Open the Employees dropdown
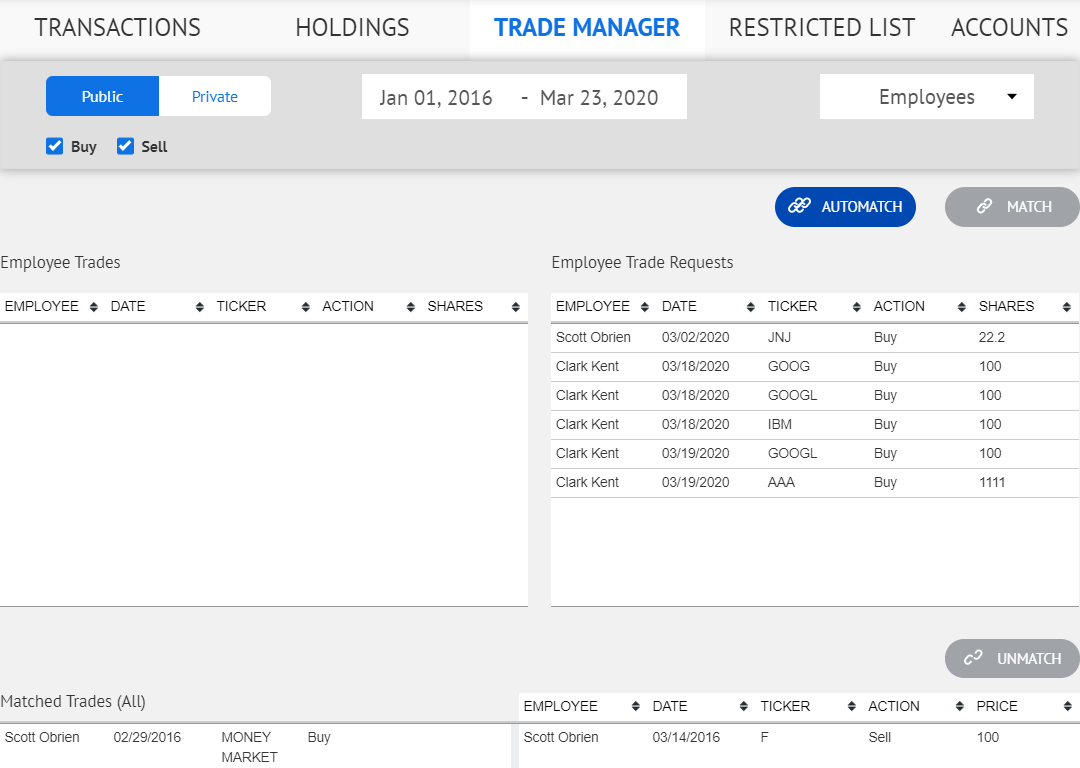The width and height of the screenshot is (1080, 768). pos(925,96)
